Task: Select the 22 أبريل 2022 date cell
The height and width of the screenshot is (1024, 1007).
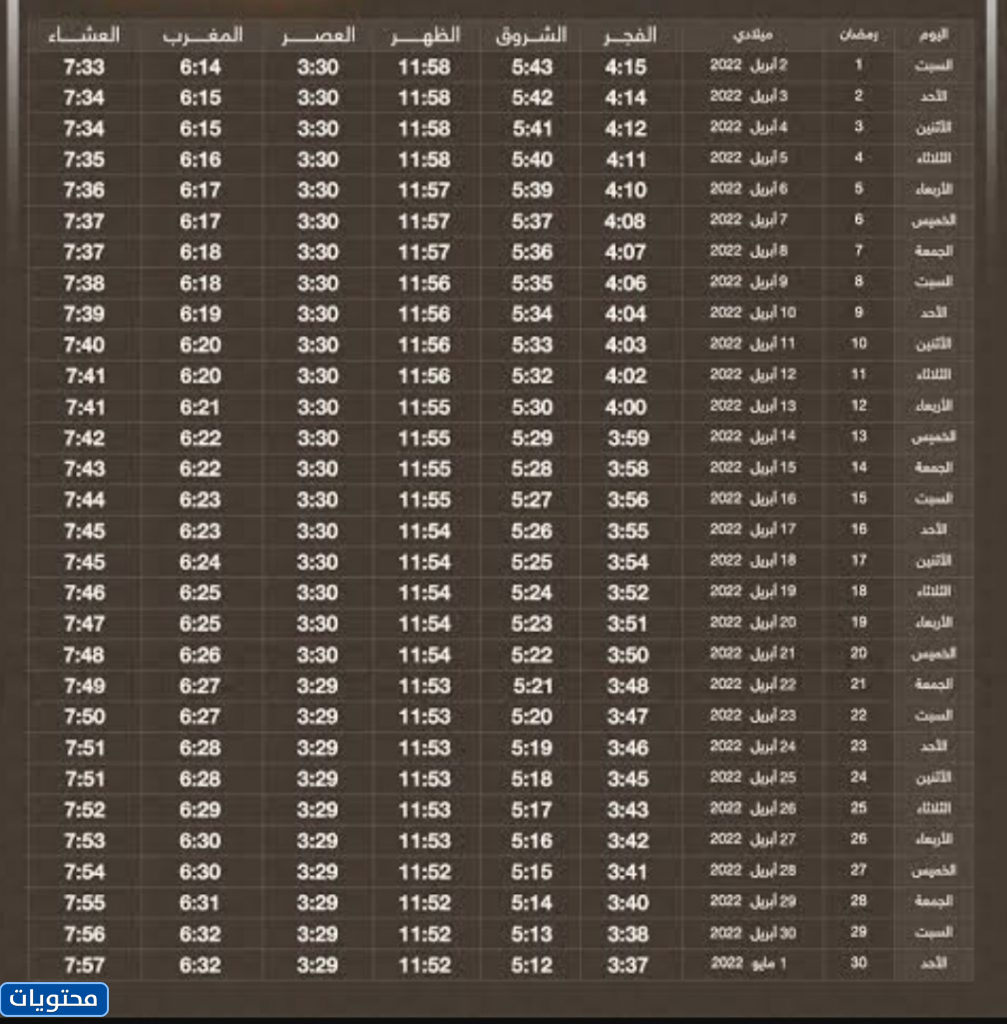Action: click(x=752, y=684)
